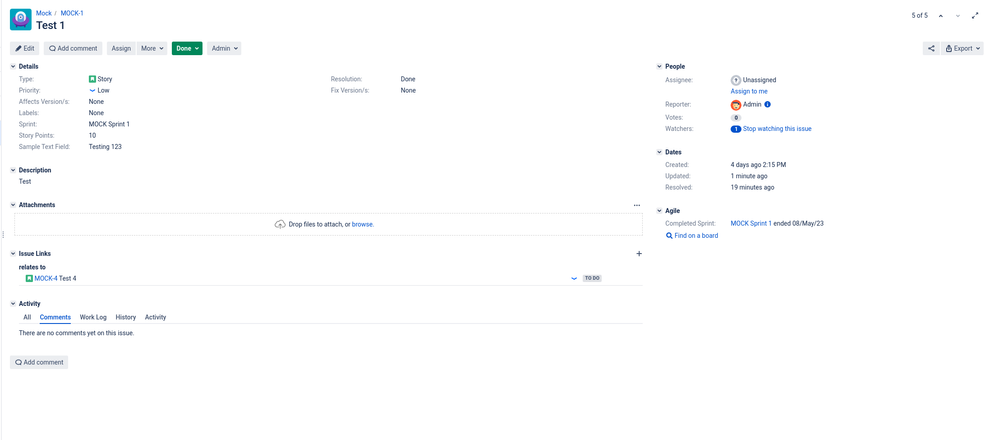Click the Story type icon in Details
The height and width of the screenshot is (440, 999).
pyautogui.click(x=92, y=80)
